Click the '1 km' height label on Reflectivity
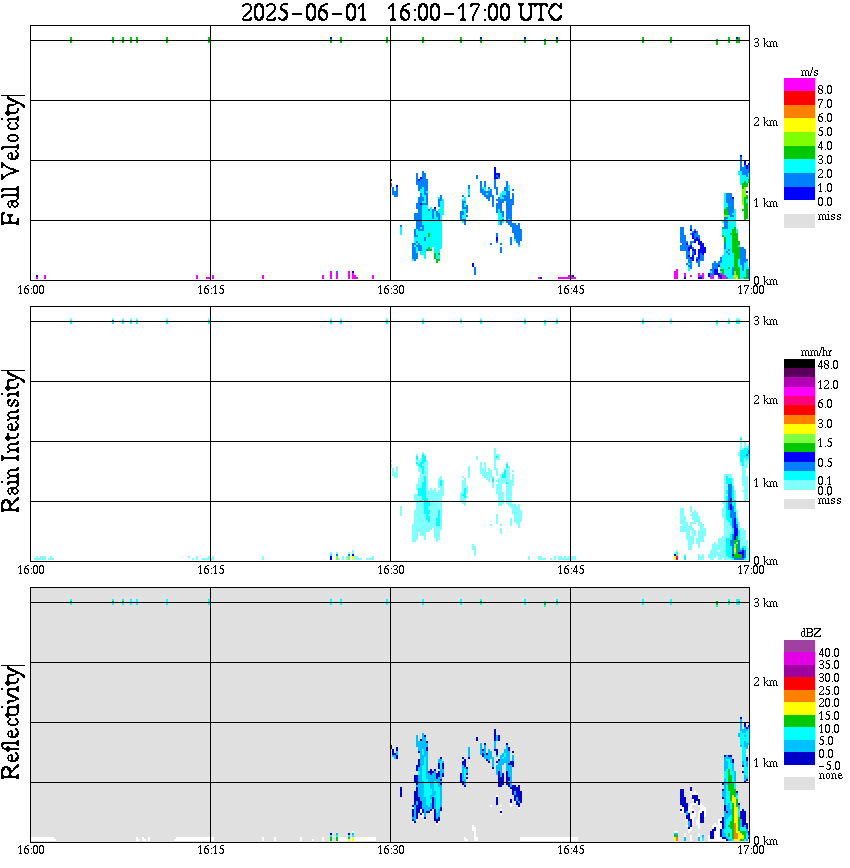Screen dimensions: 850x868 (x=766, y=763)
